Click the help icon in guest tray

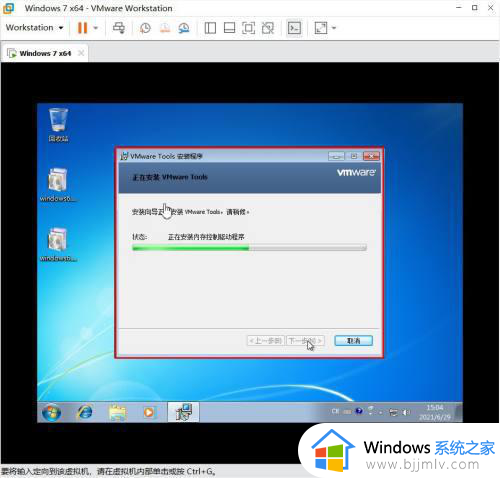pyautogui.click(x=359, y=411)
